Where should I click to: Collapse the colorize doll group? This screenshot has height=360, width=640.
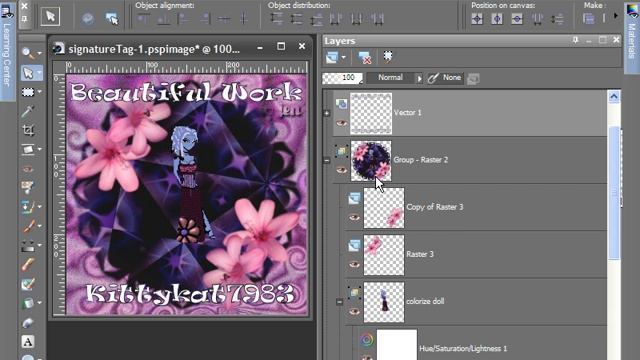click(339, 302)
